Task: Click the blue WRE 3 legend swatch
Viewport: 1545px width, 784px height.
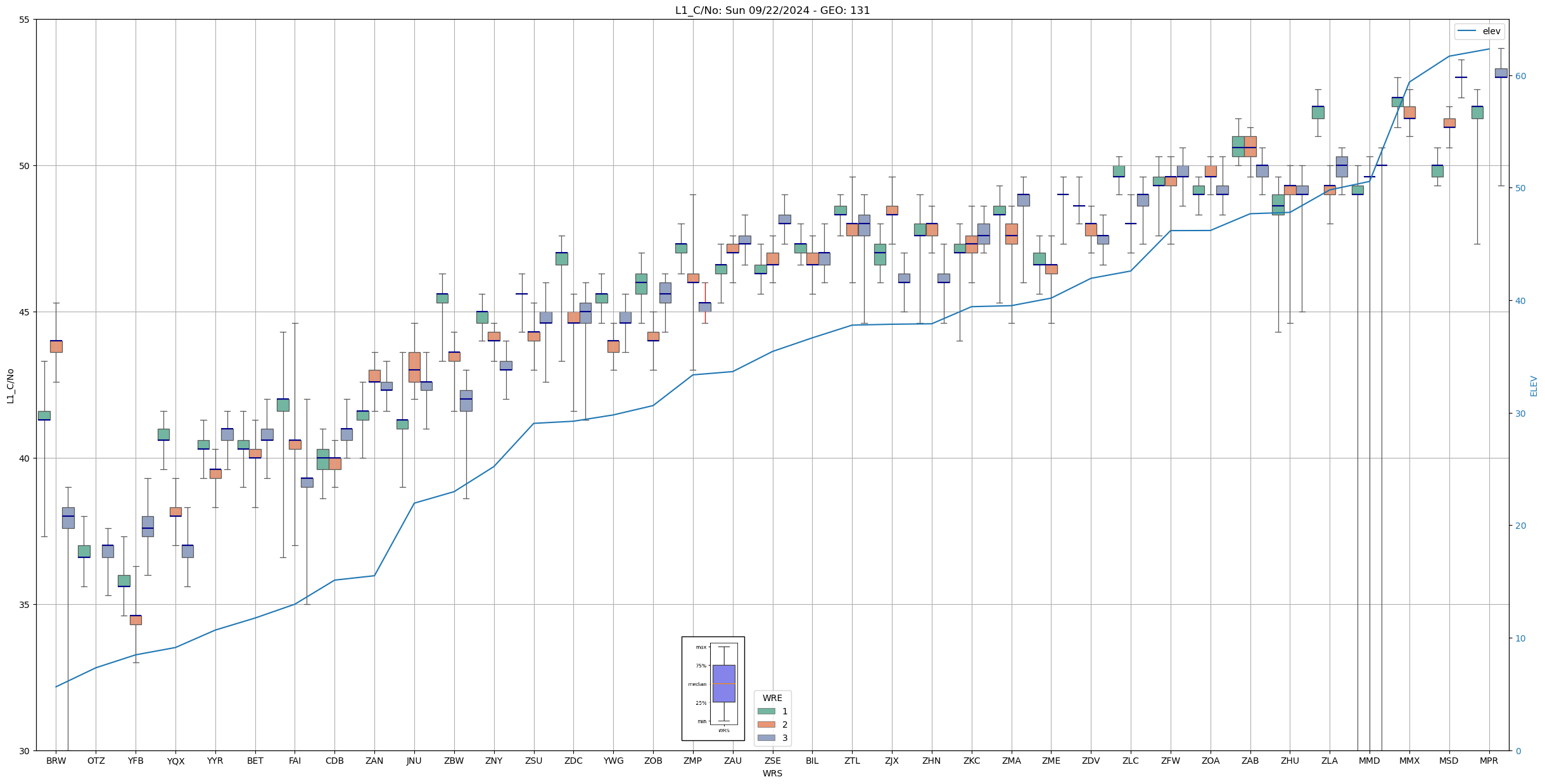Action: pos(766,738)
